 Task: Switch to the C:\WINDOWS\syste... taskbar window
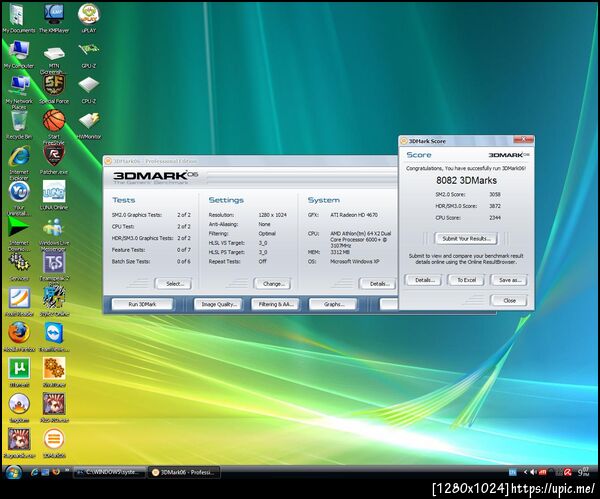coord(109,472)
